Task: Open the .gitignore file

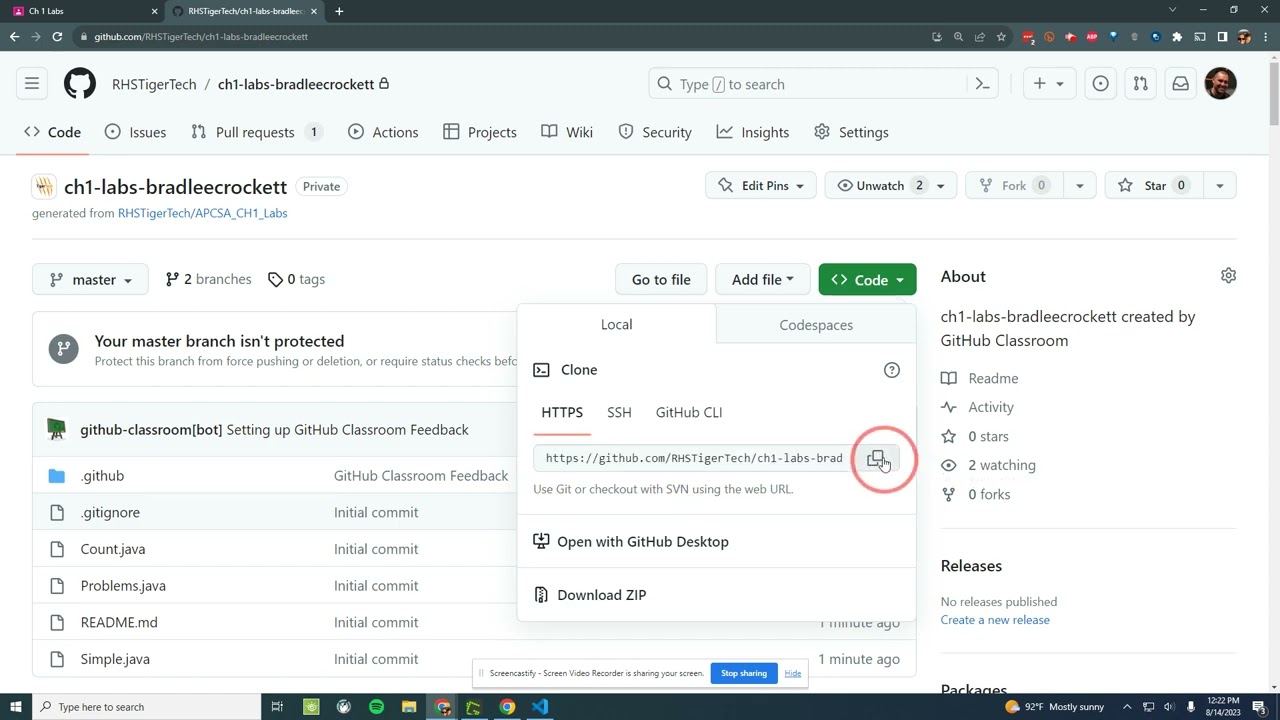Action: click(110, 512)
